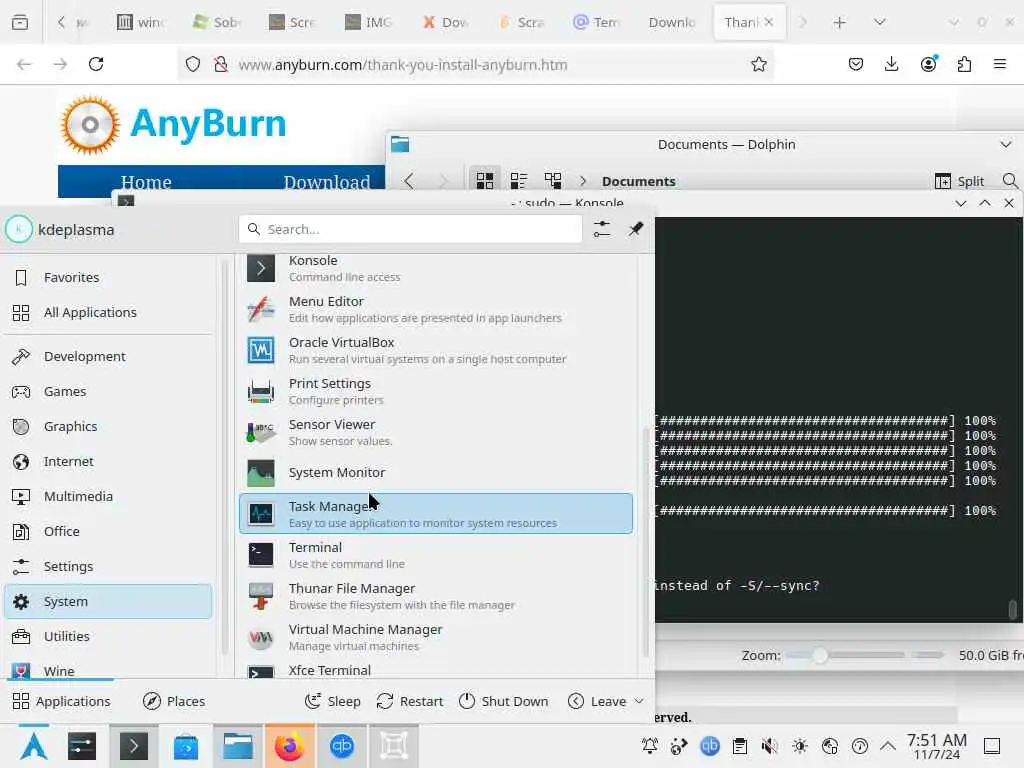Open Firefox downloads panel

tap(891, 64)
